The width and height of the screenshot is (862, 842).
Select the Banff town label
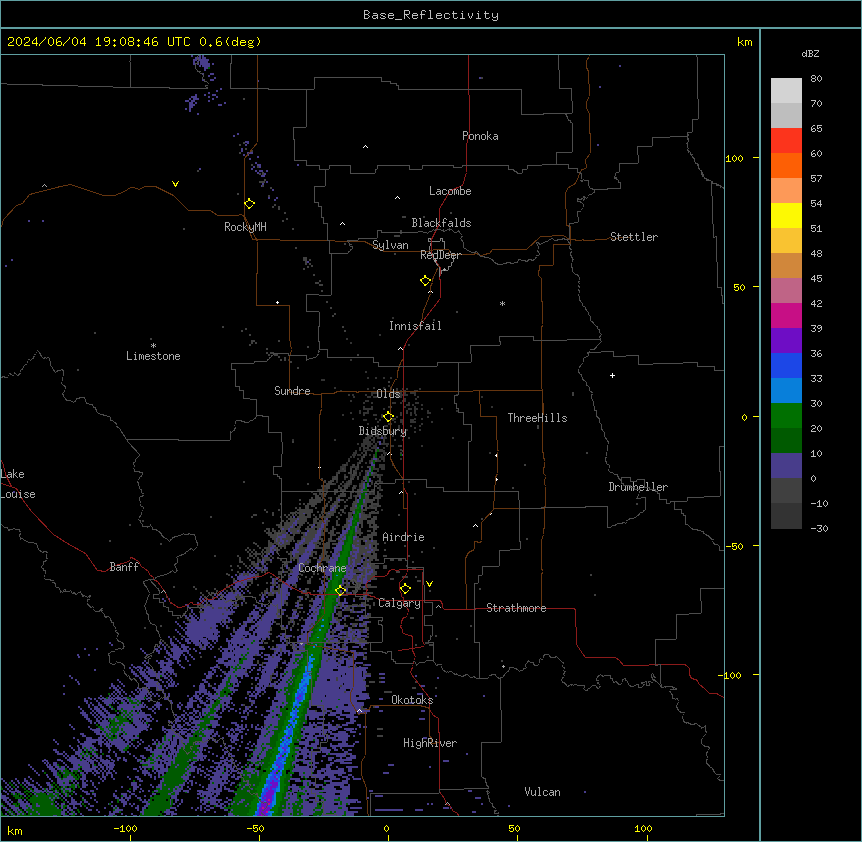coord(124,567)
